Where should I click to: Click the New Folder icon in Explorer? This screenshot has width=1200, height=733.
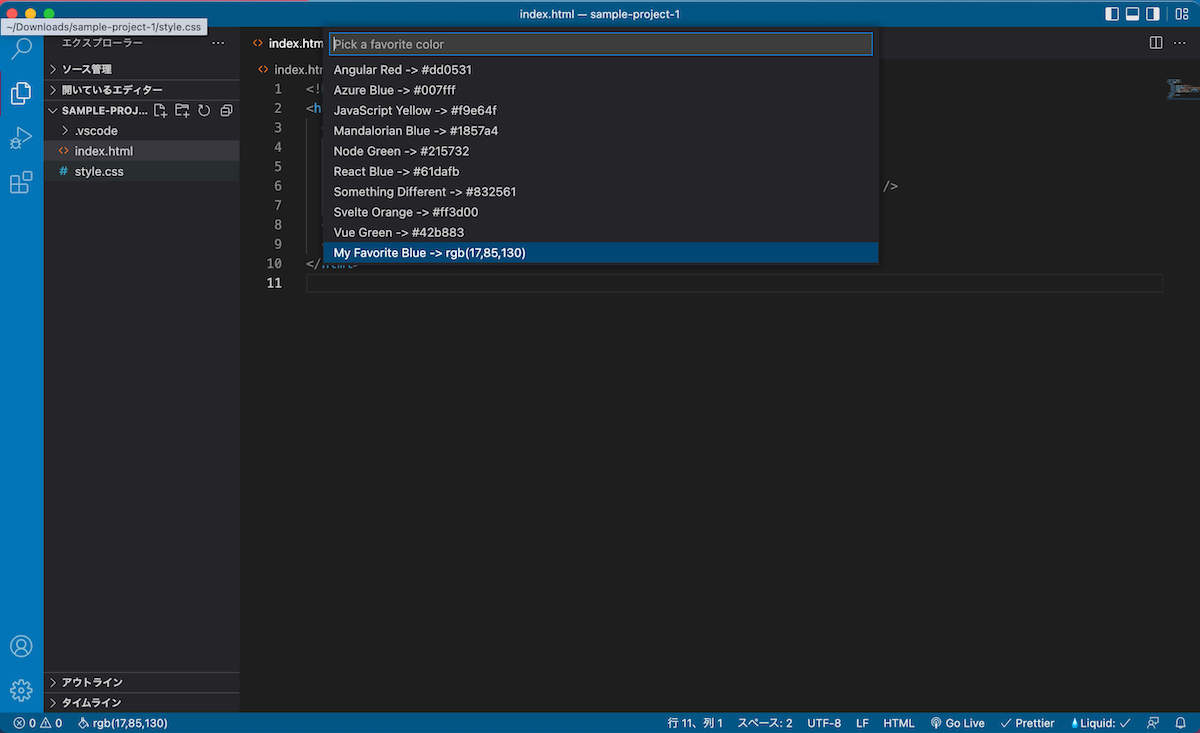point(182,110)
